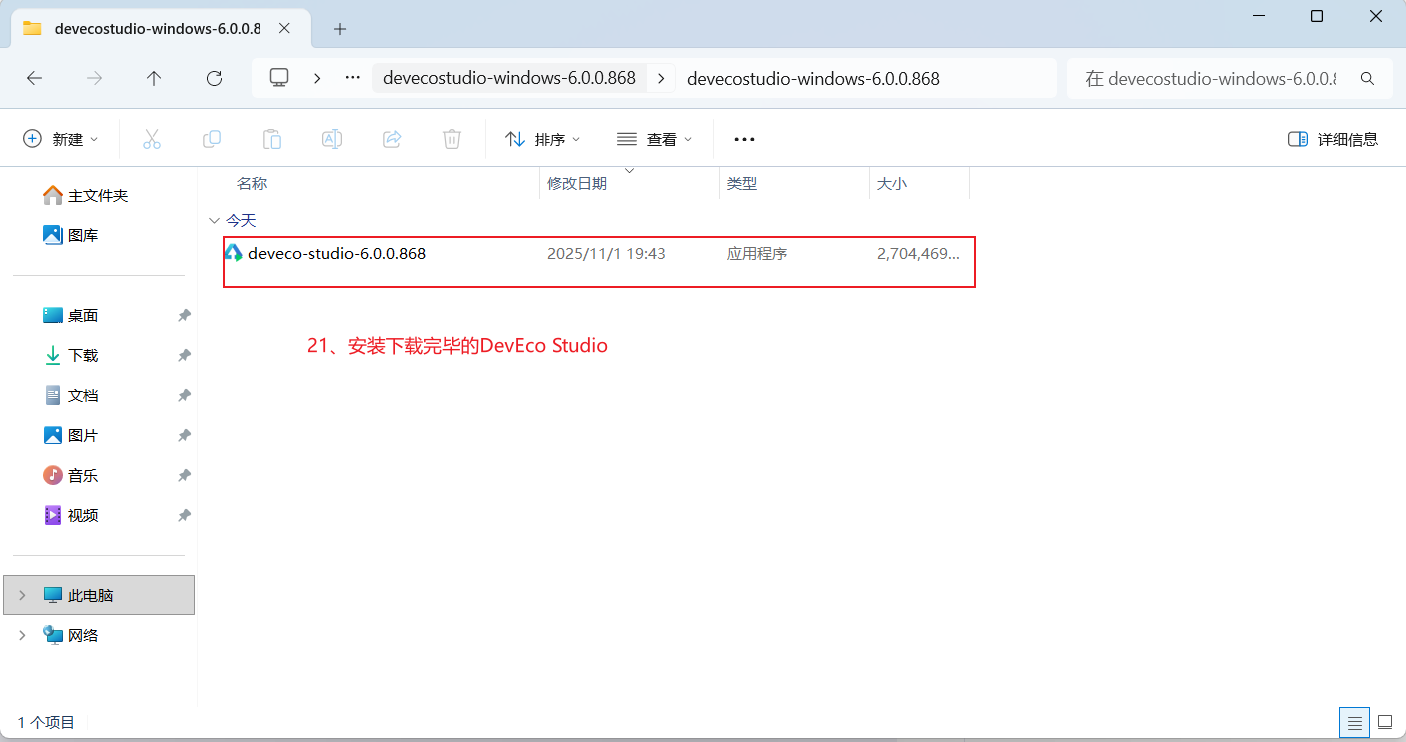Click the pin icon beside 文档
The height and width of the screenshot is (742, 1406).
coord(184,395)
